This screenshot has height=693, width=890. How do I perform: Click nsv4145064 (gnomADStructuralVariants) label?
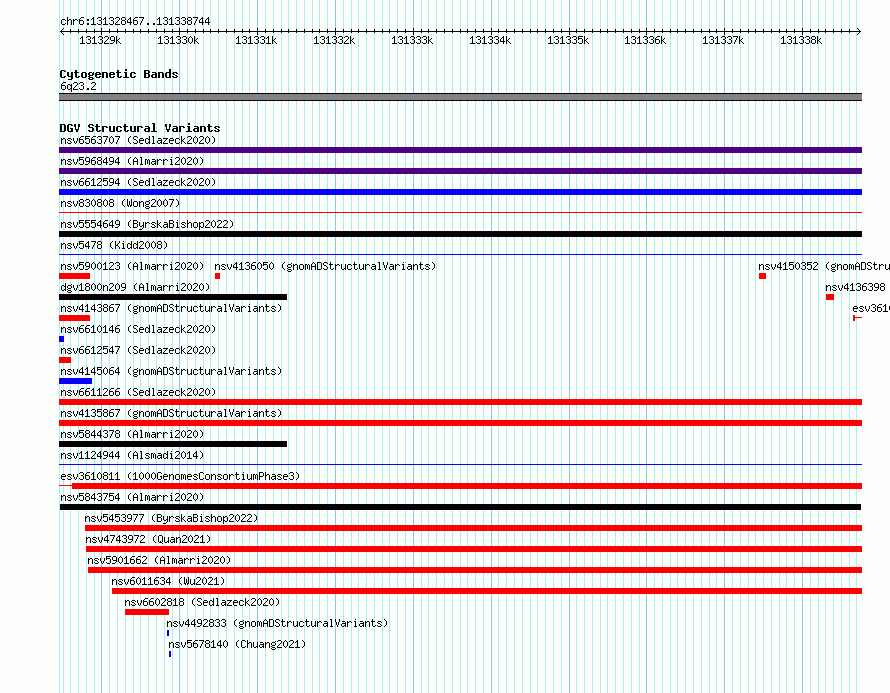click(x=171, y=371)
